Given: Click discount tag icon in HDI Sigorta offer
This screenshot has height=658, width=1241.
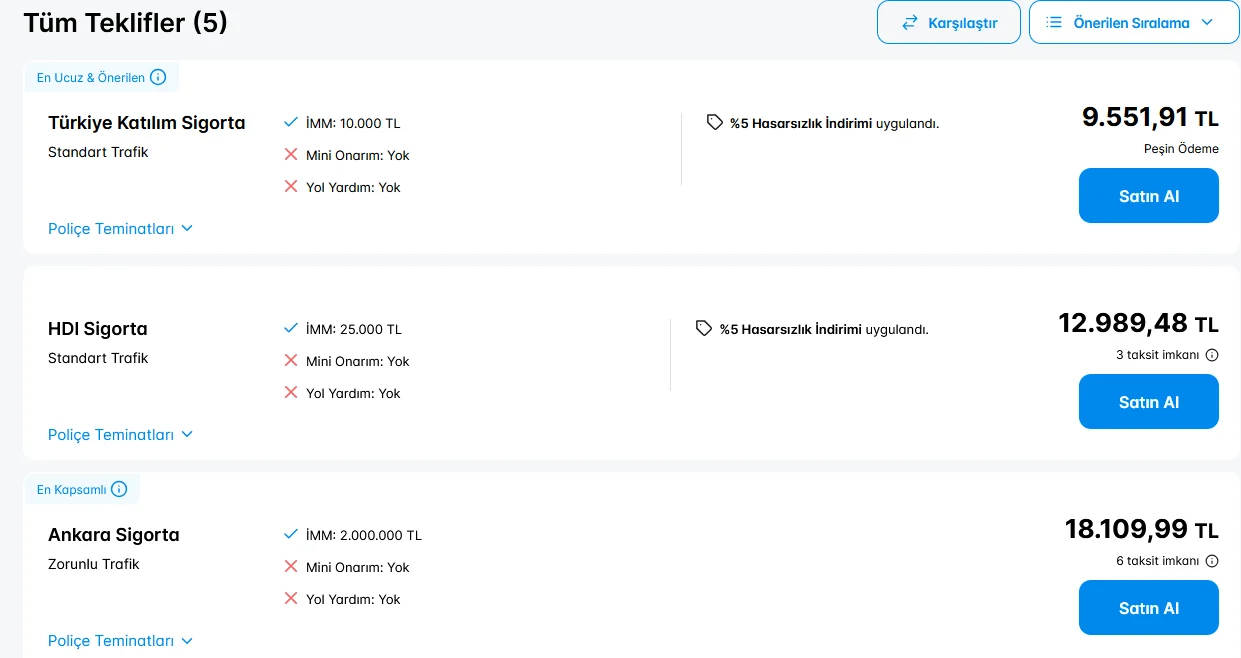Looking at the screenshot, I should (x=704, y=328).
